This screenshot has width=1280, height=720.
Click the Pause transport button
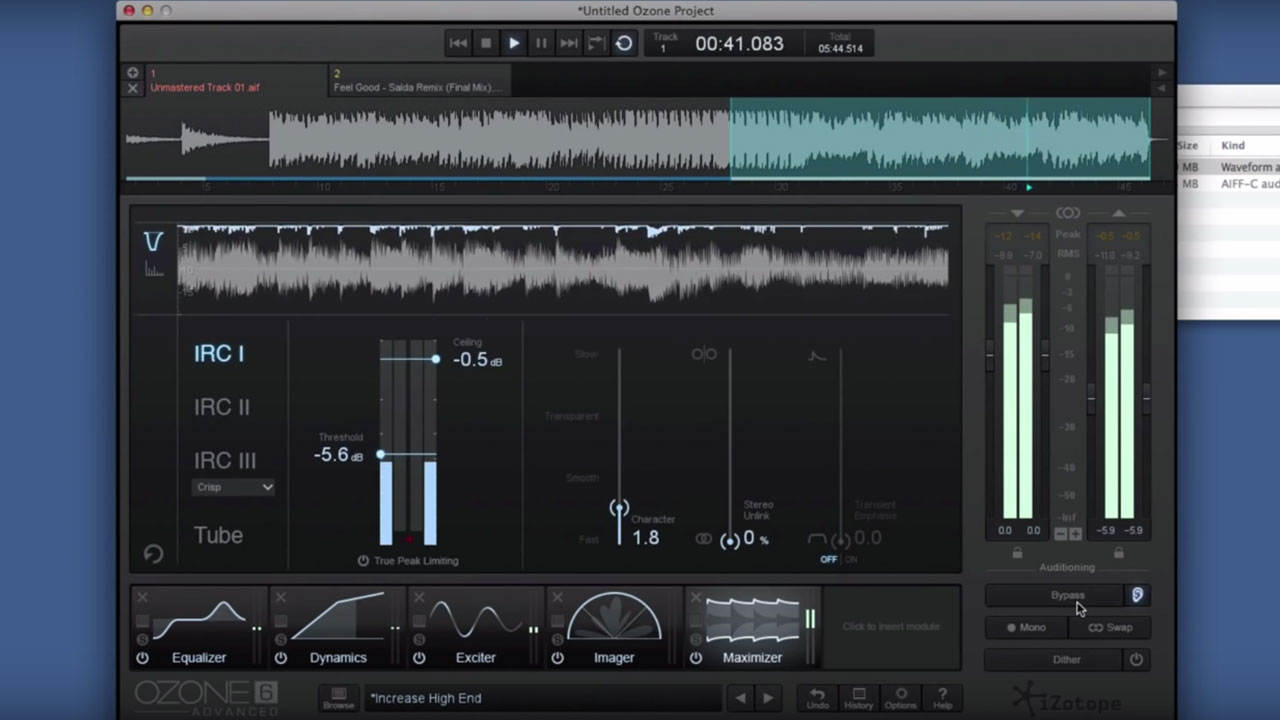pos(541,43)
